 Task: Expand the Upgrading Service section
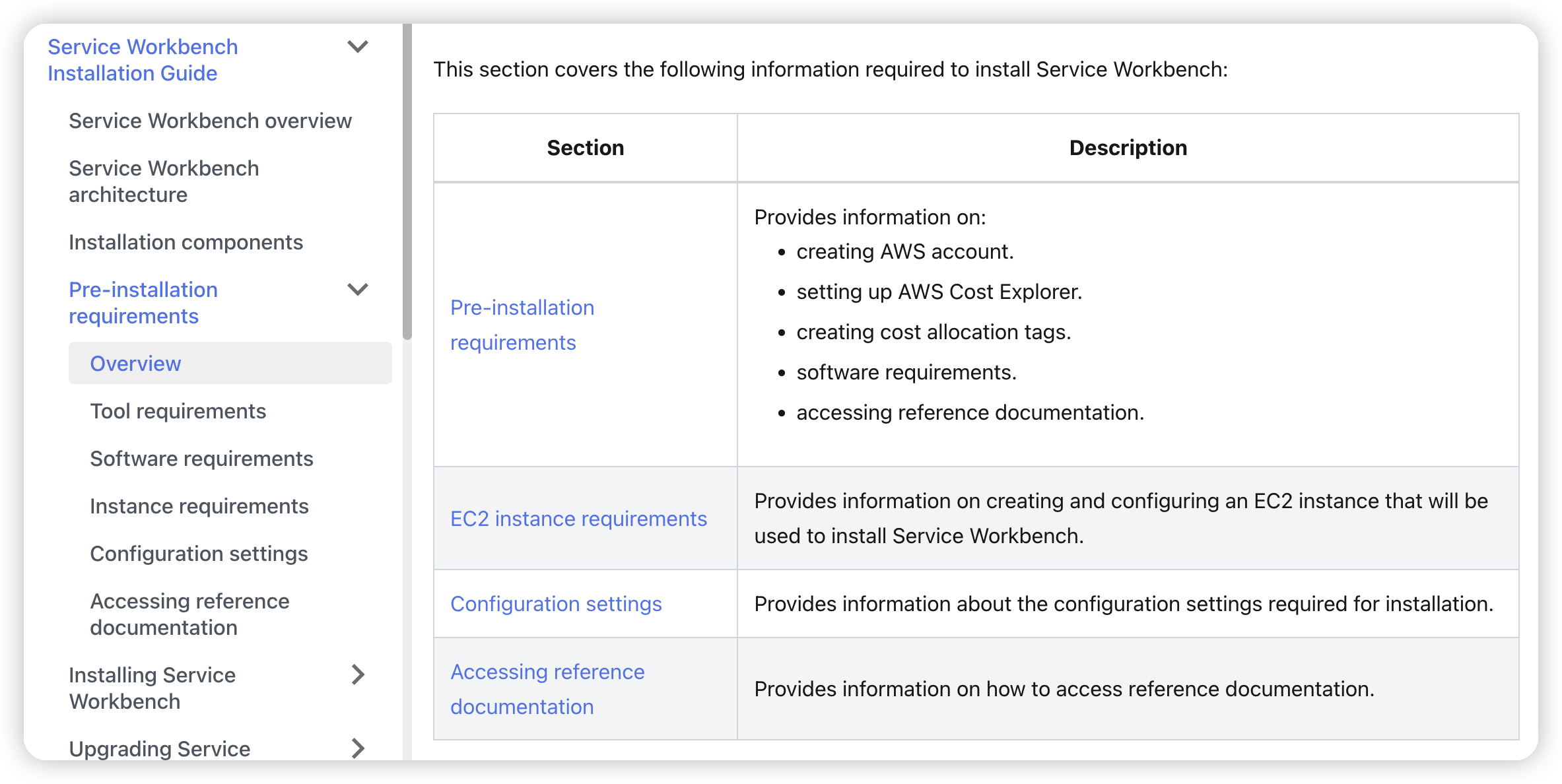pos(358,748)
